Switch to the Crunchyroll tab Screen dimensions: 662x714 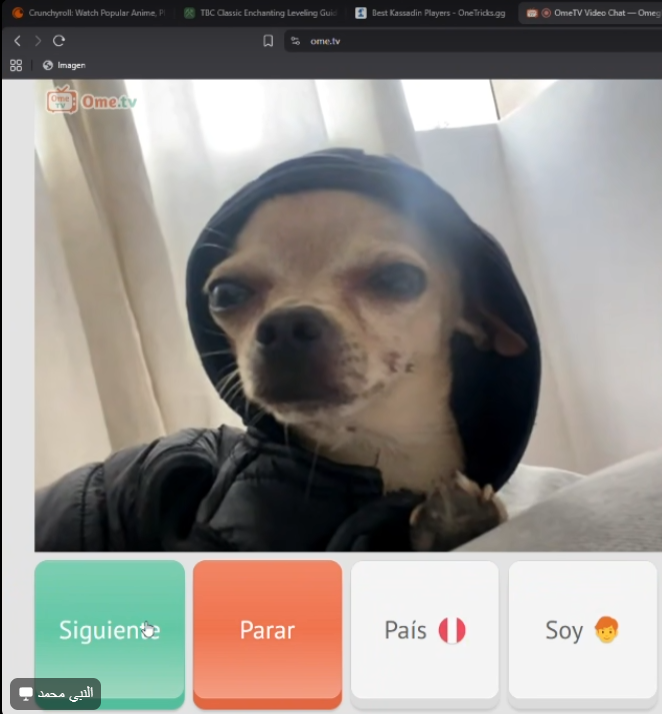click(89, 13)
